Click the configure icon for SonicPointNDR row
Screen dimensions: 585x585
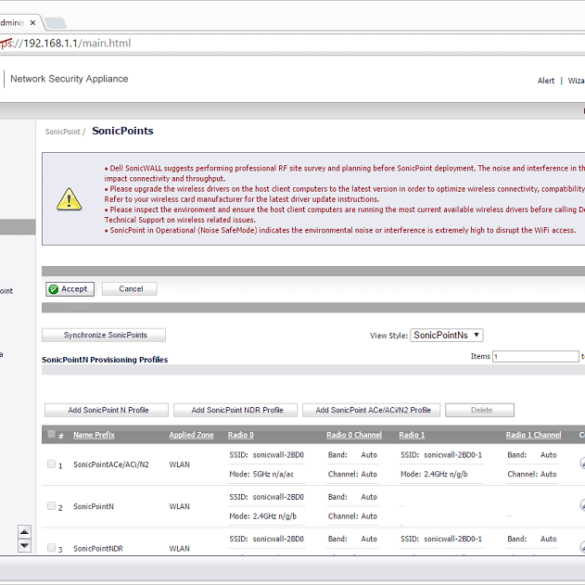[582, 547]
